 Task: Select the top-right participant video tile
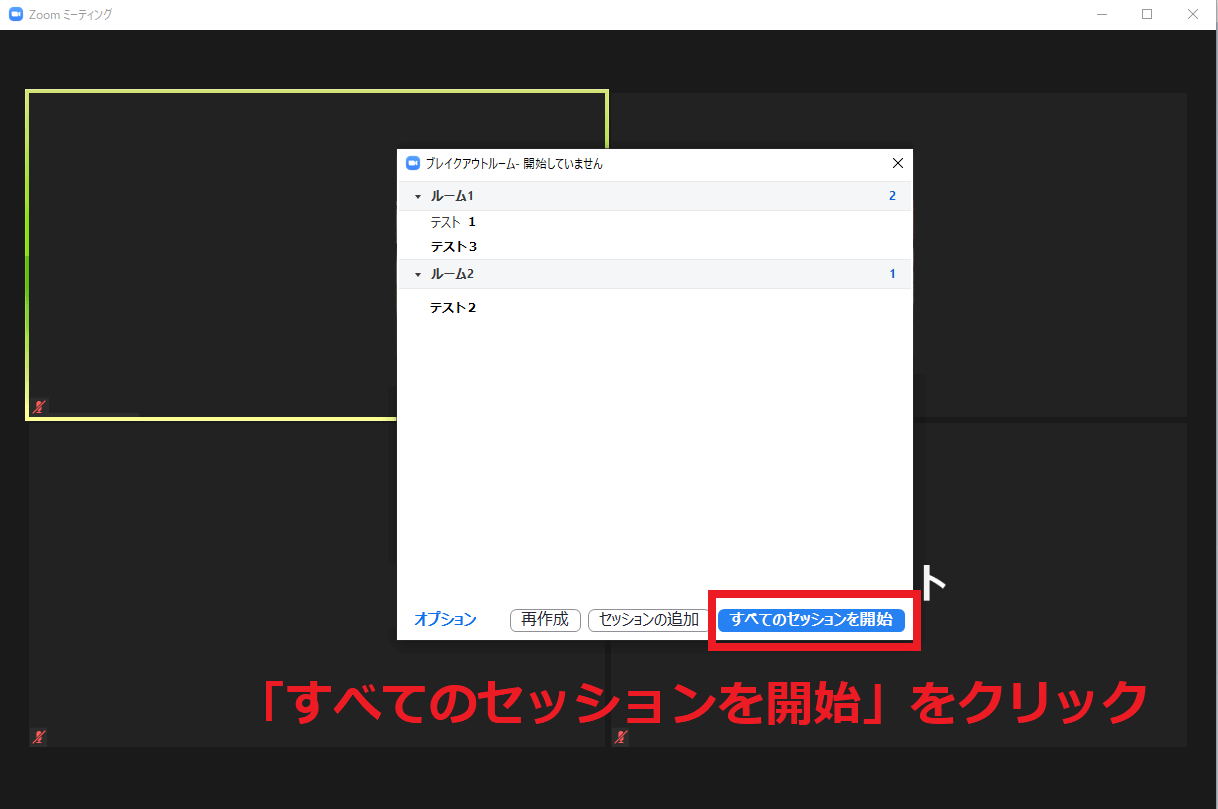click(x=1050, y=250)
